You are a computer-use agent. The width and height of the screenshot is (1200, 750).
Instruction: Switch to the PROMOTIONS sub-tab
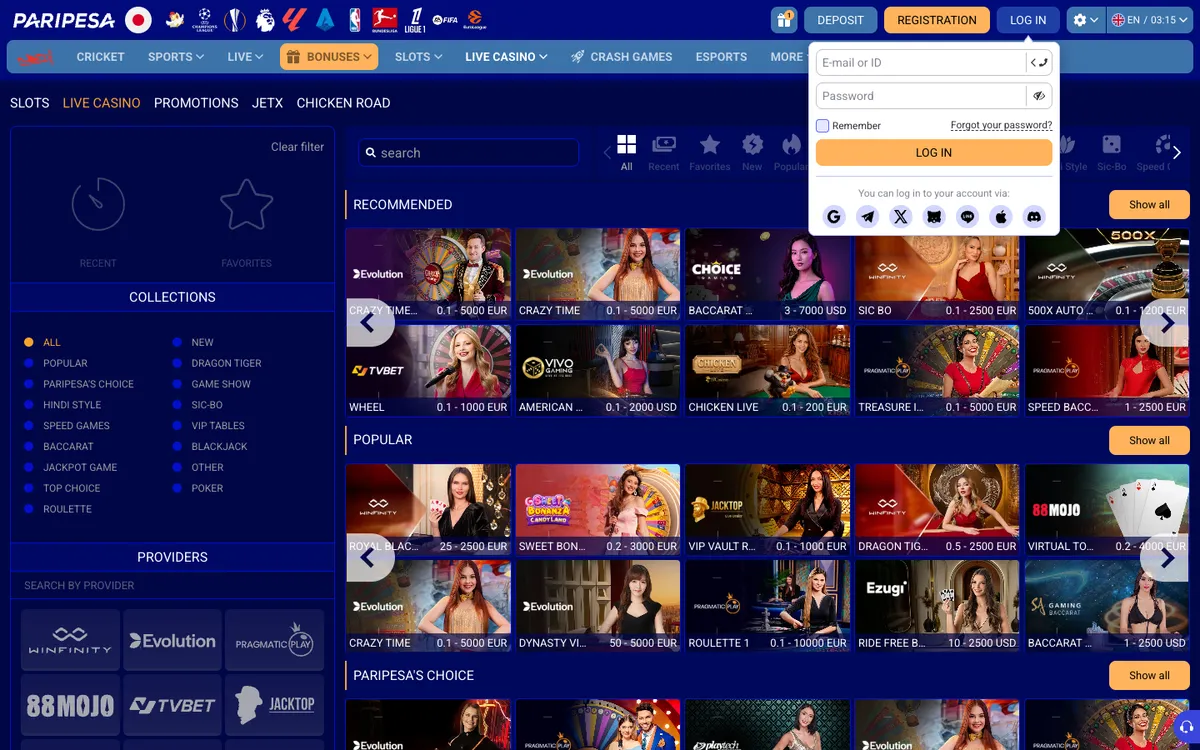(x=196, y=103)
